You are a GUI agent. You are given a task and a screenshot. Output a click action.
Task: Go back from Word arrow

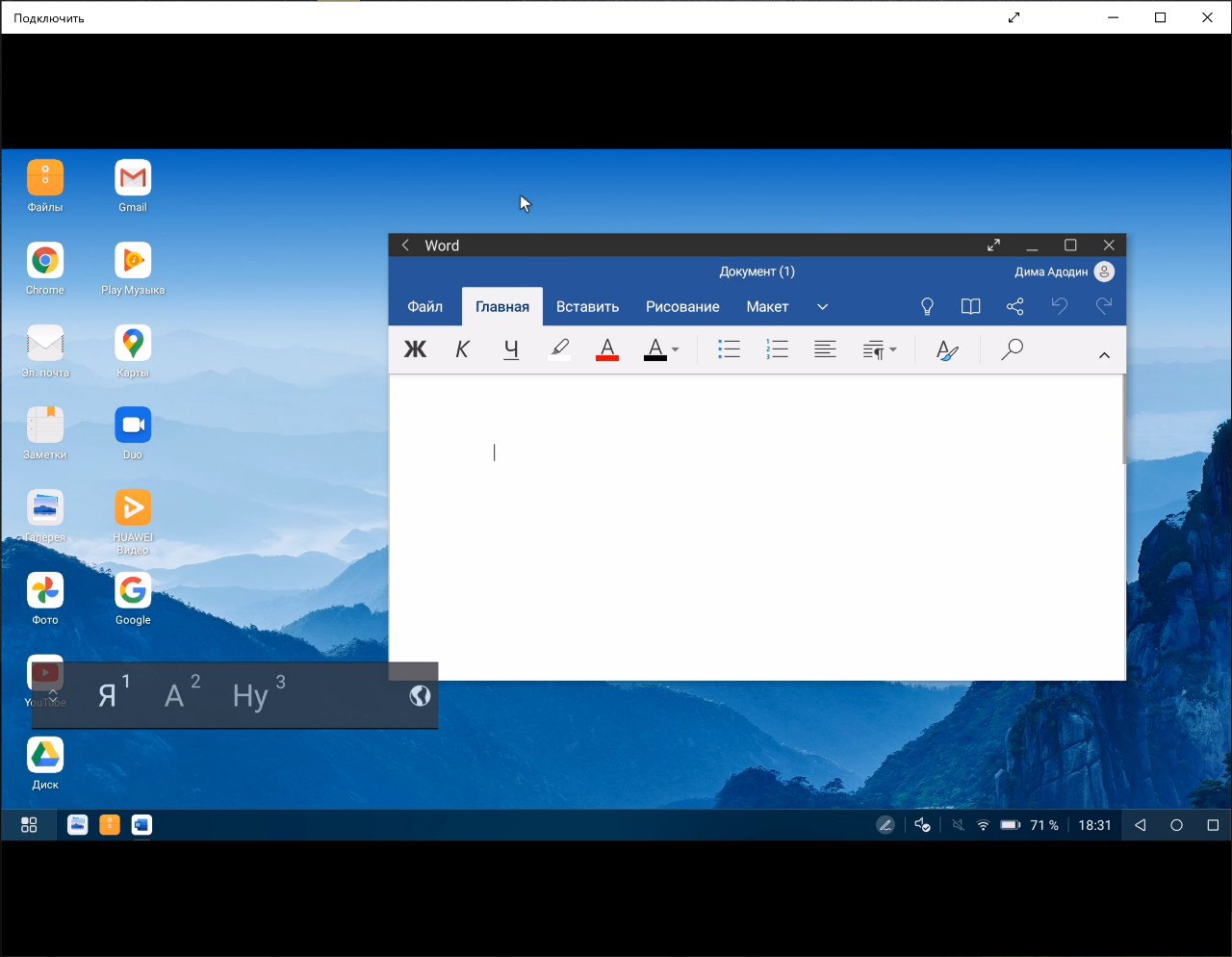405,246
